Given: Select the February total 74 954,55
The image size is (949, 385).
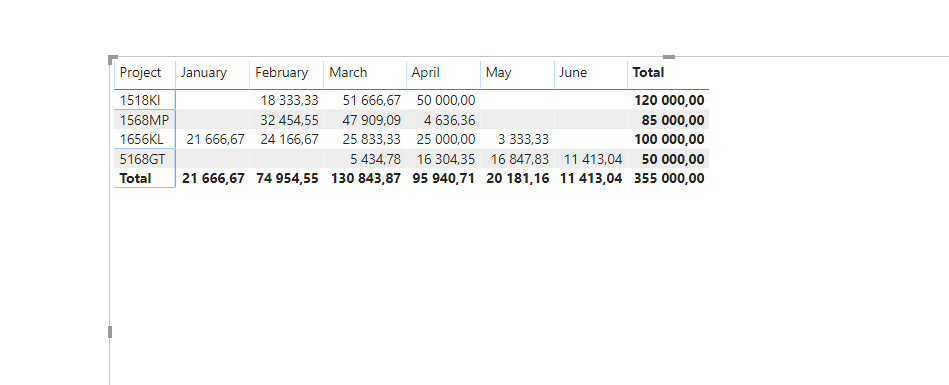Looking at the screenshot, I should click(287, 179).
